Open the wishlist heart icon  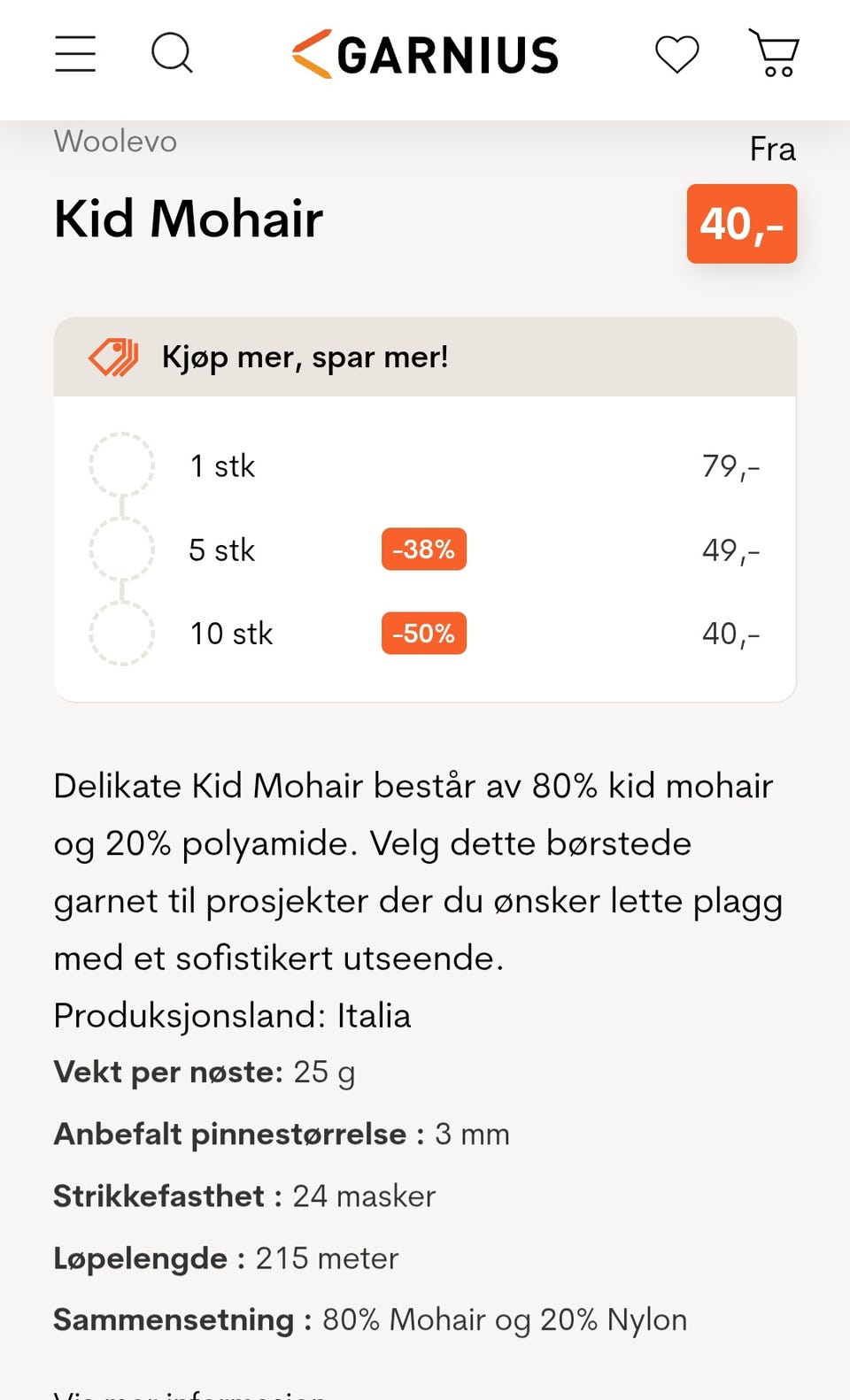pyautogui.click(x=677, y=54)
